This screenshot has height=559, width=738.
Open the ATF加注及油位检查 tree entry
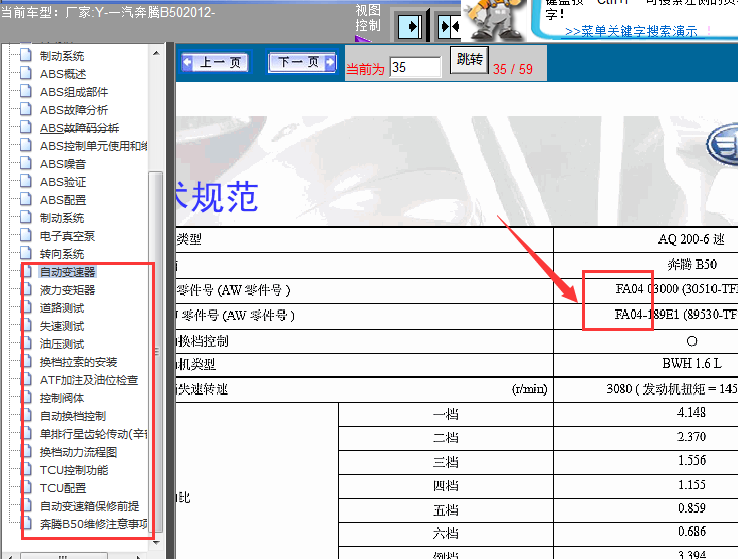tap(89, 380)
